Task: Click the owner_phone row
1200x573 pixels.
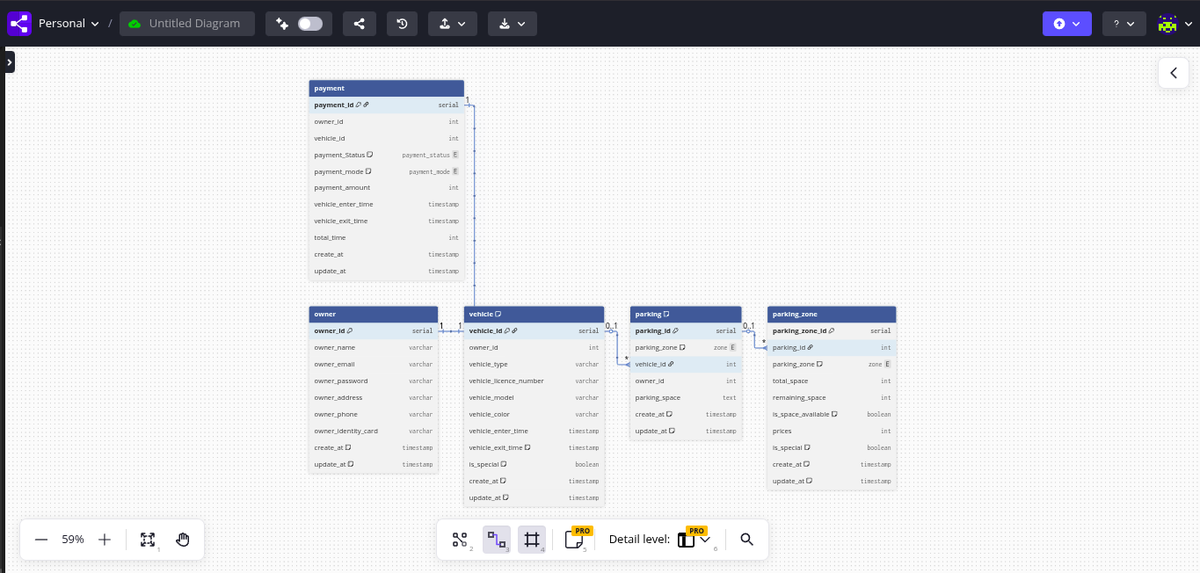Action: pos(373,414)
